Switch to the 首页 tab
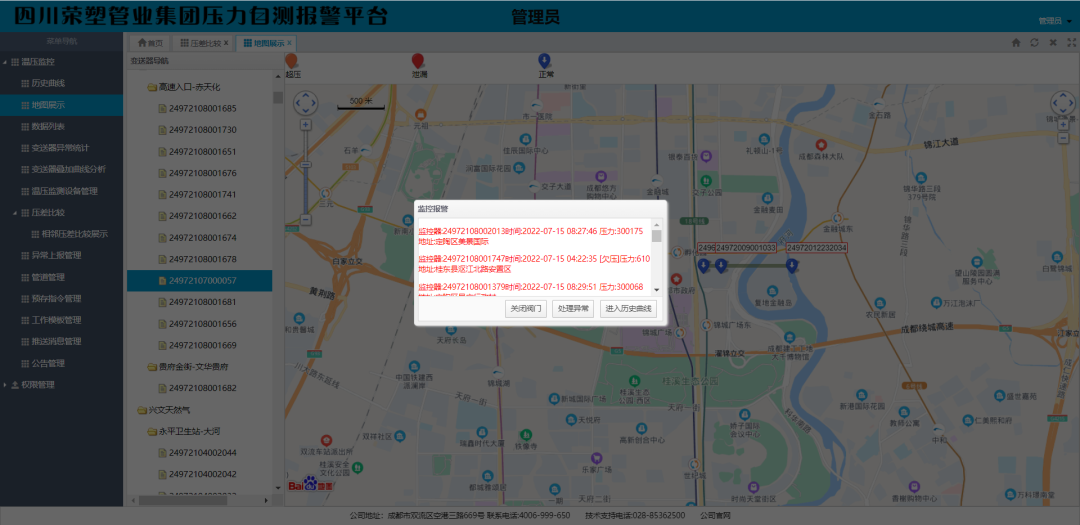Image resolution: width=1080 pixels, height=525 pixels. [148, 44]
